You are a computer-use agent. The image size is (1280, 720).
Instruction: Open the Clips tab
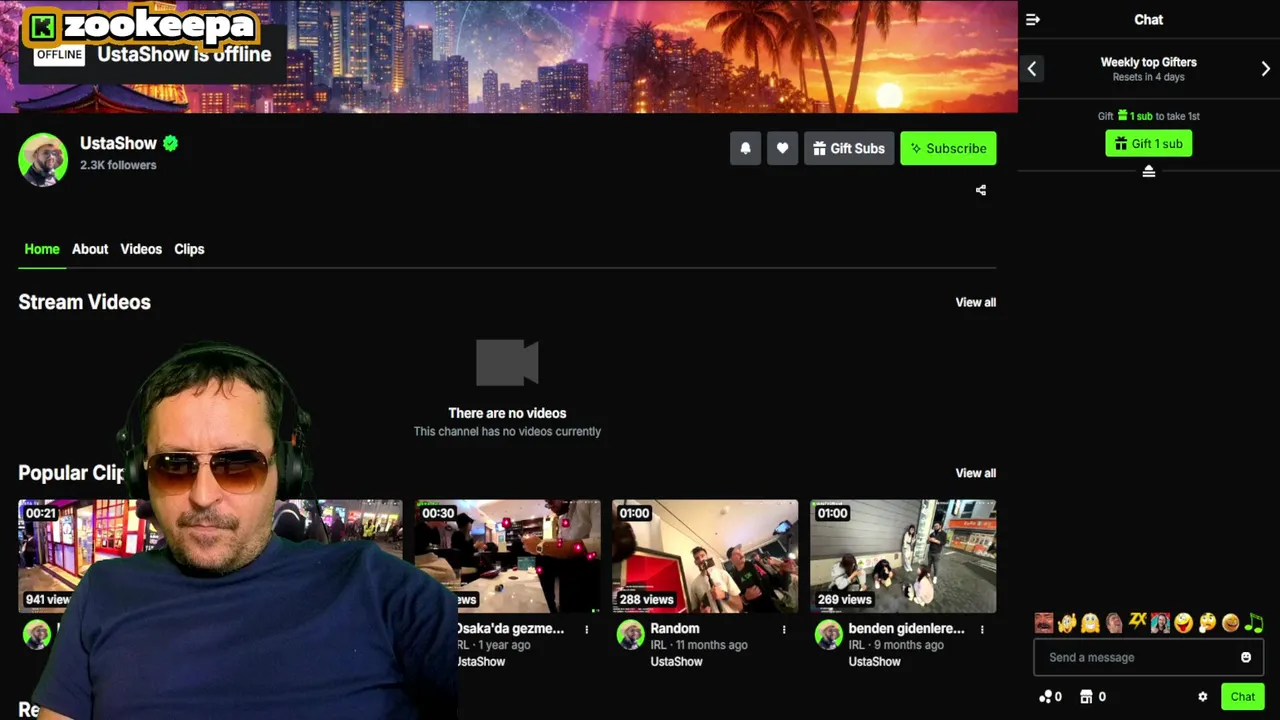[x=189, y=249]
